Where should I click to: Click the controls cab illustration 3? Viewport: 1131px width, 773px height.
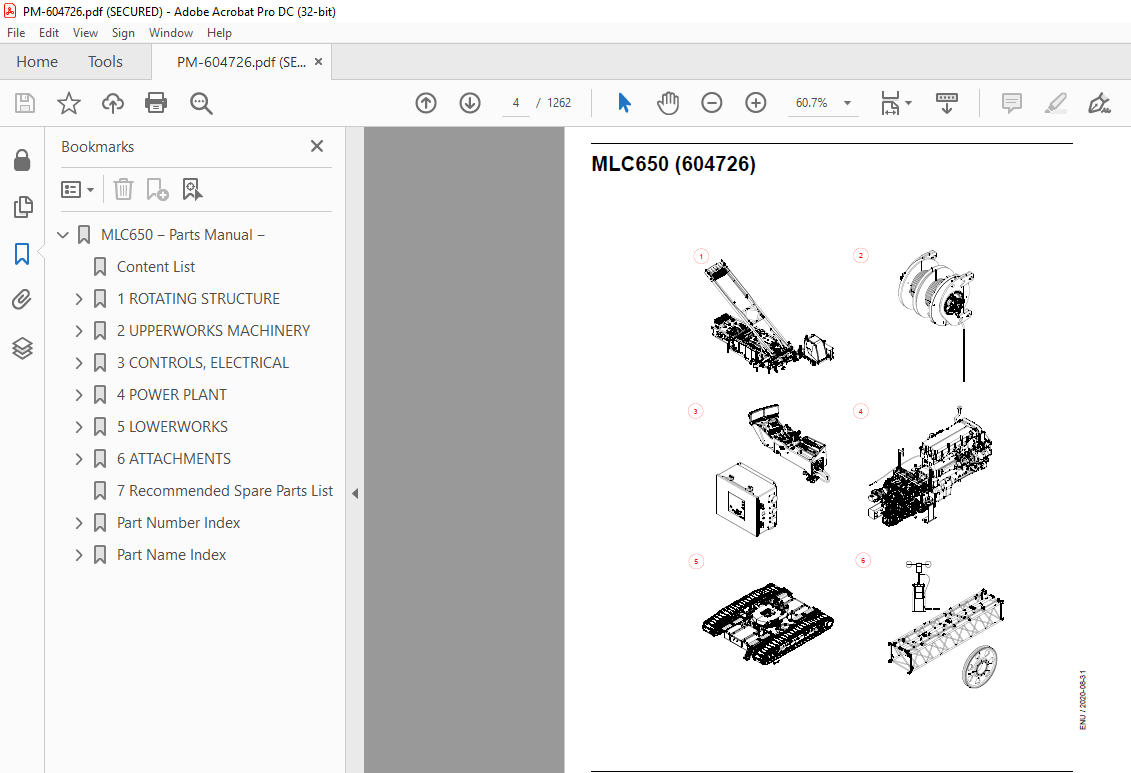pyautogui.click(x=772, y=470)
